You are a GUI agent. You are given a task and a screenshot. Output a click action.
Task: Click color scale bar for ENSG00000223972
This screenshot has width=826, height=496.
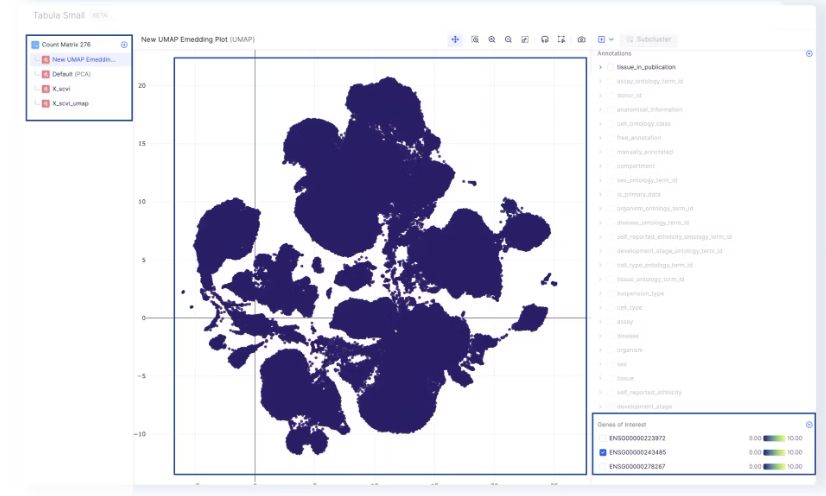click(774, 439)
